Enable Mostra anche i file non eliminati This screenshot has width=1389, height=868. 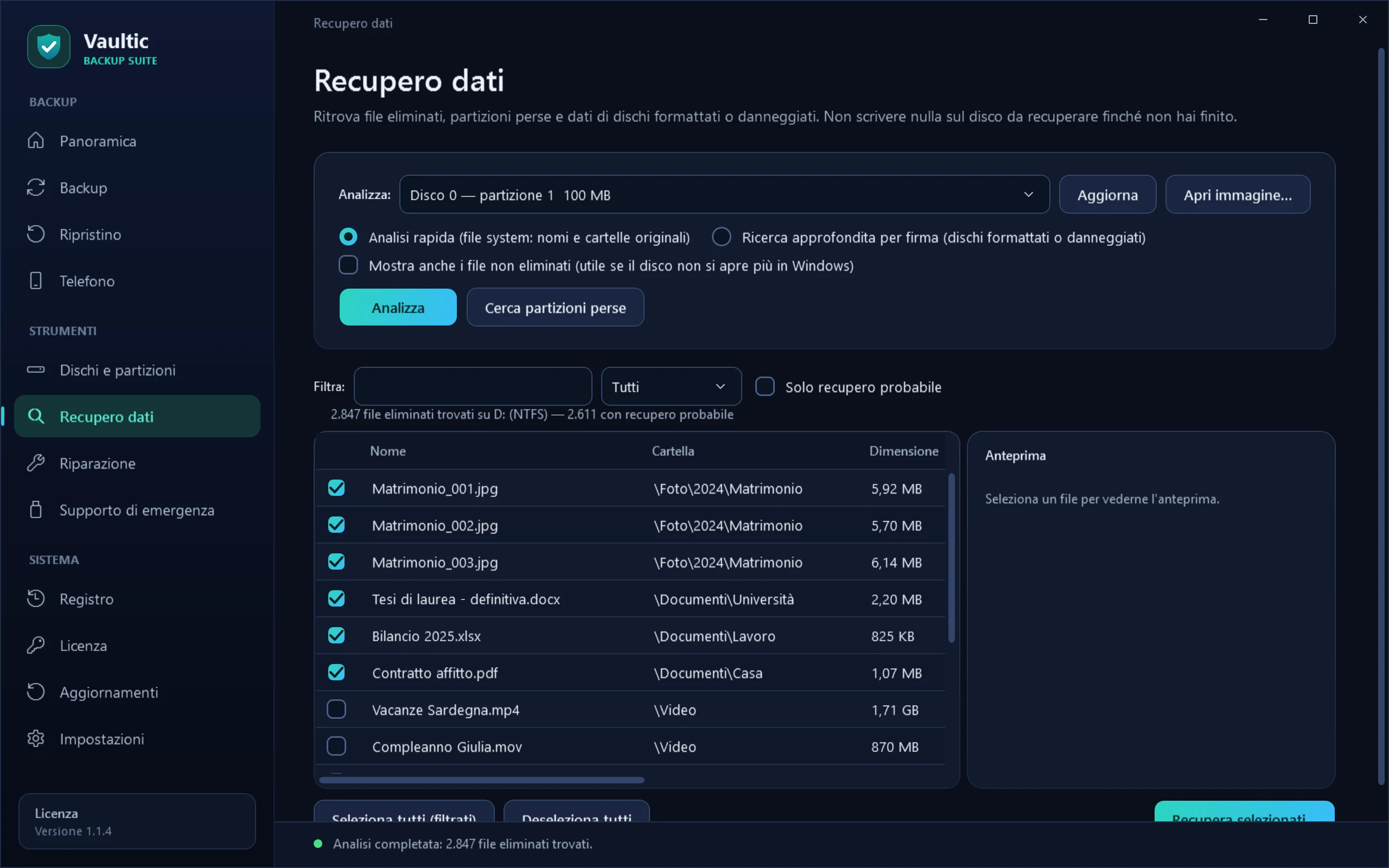(x=348, y=265)
